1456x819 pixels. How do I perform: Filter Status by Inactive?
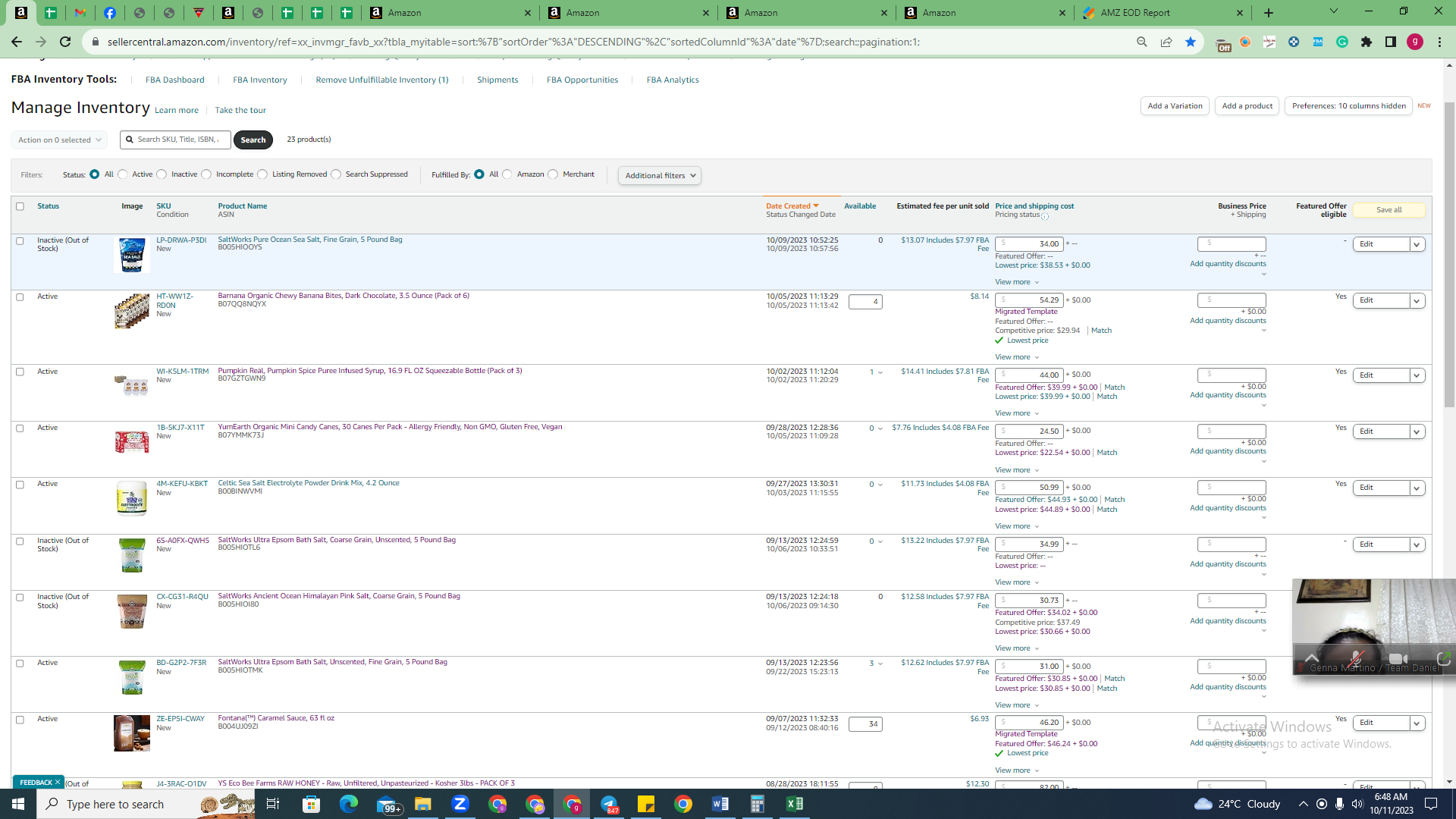[x=162, y=174]
